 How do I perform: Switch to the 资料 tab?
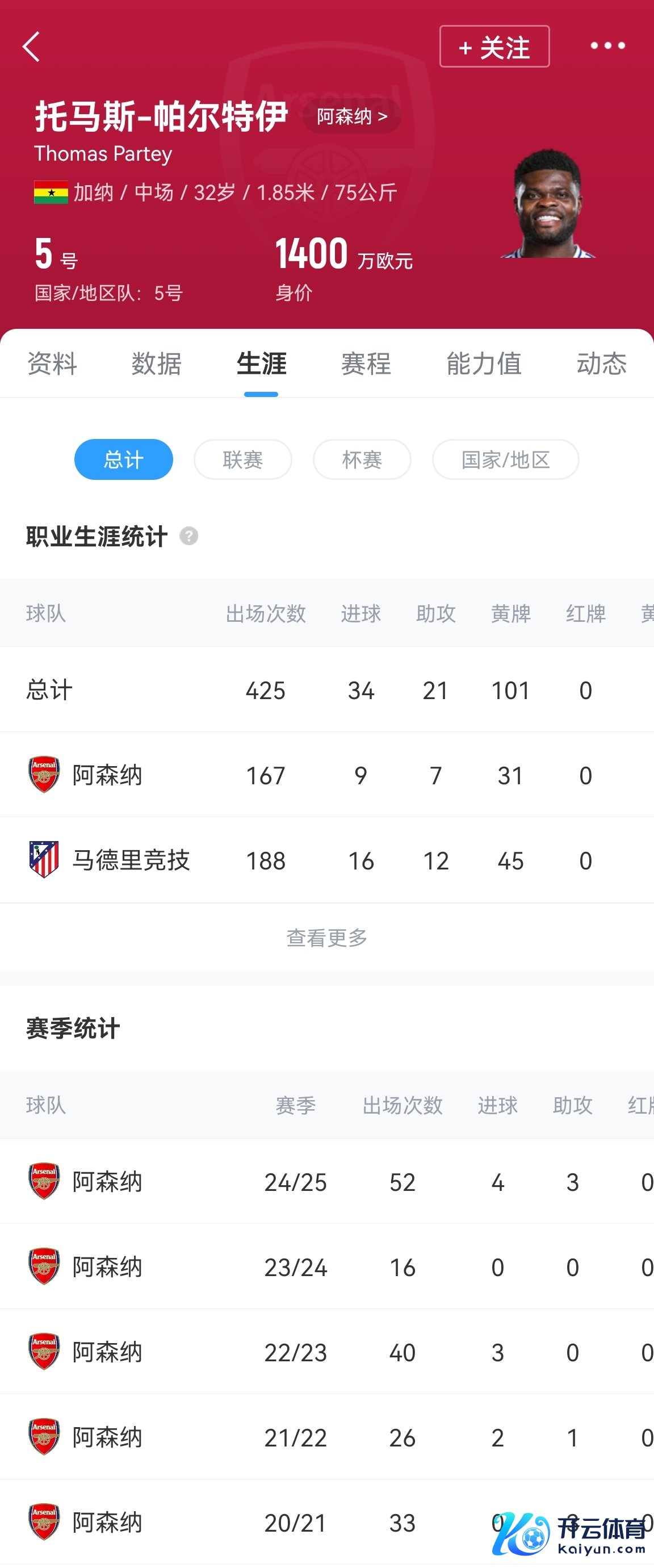tap(52, 363)
